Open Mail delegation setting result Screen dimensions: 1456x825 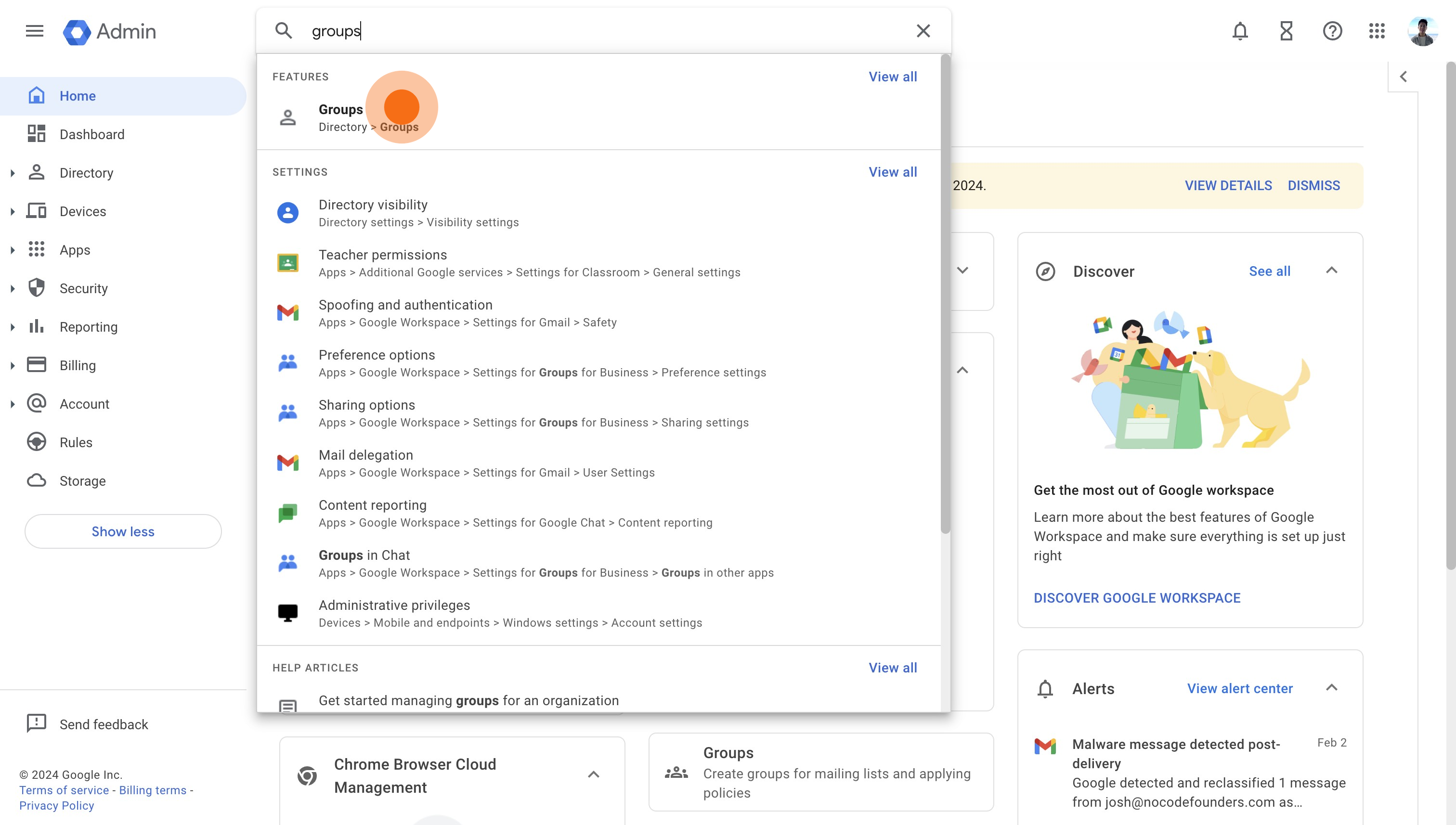coord(598,463)
